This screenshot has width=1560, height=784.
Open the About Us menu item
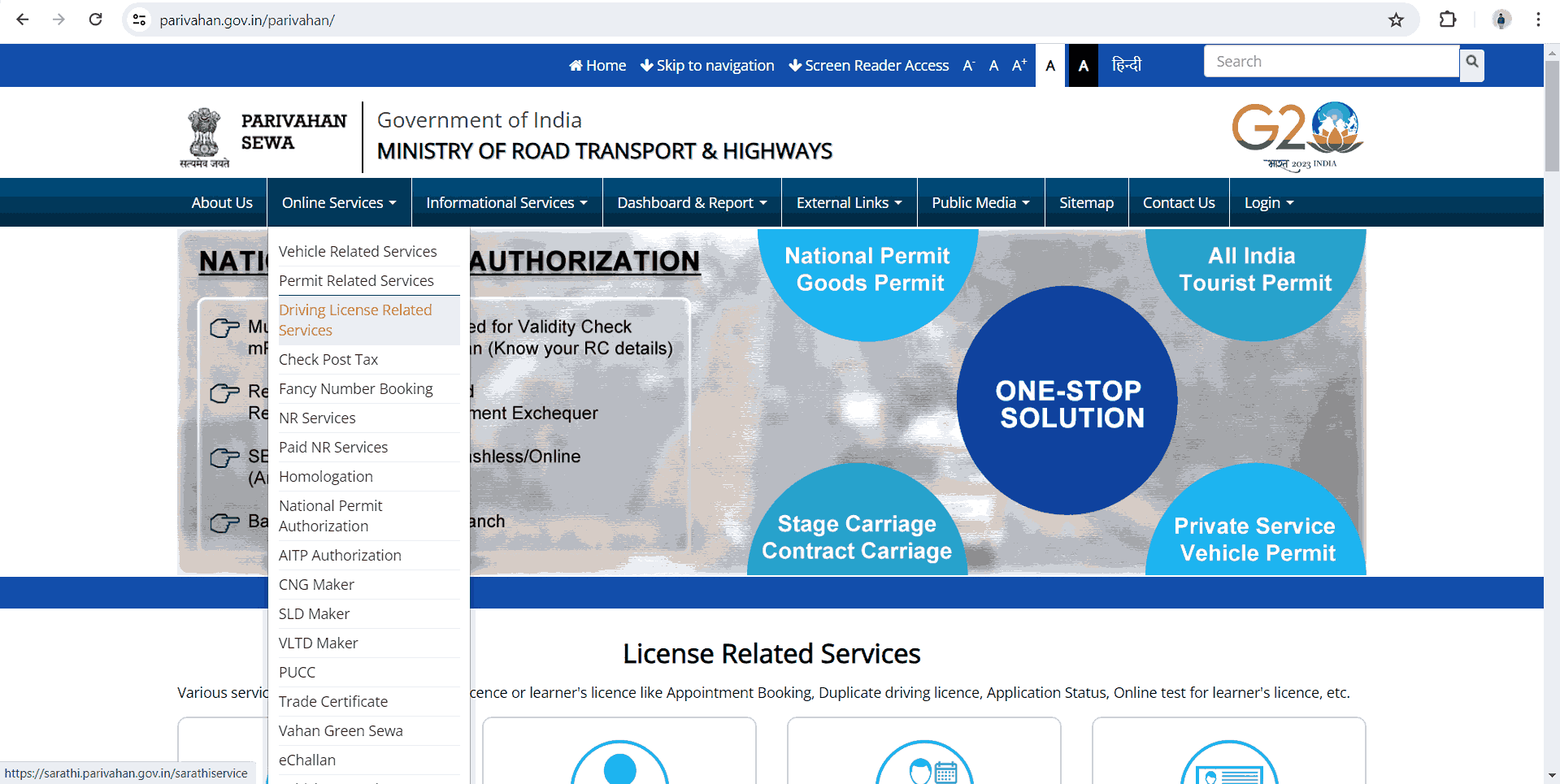point(222,202)
